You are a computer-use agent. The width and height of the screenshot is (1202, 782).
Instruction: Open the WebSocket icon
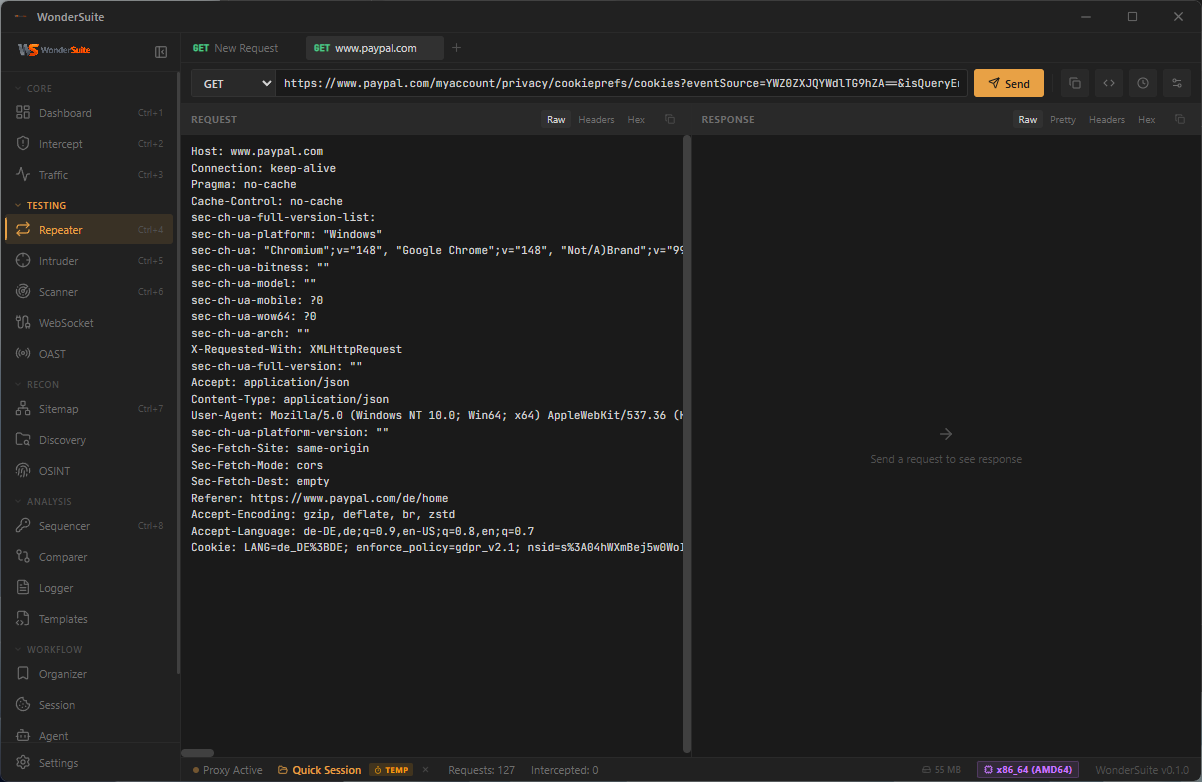pos(23,323)
